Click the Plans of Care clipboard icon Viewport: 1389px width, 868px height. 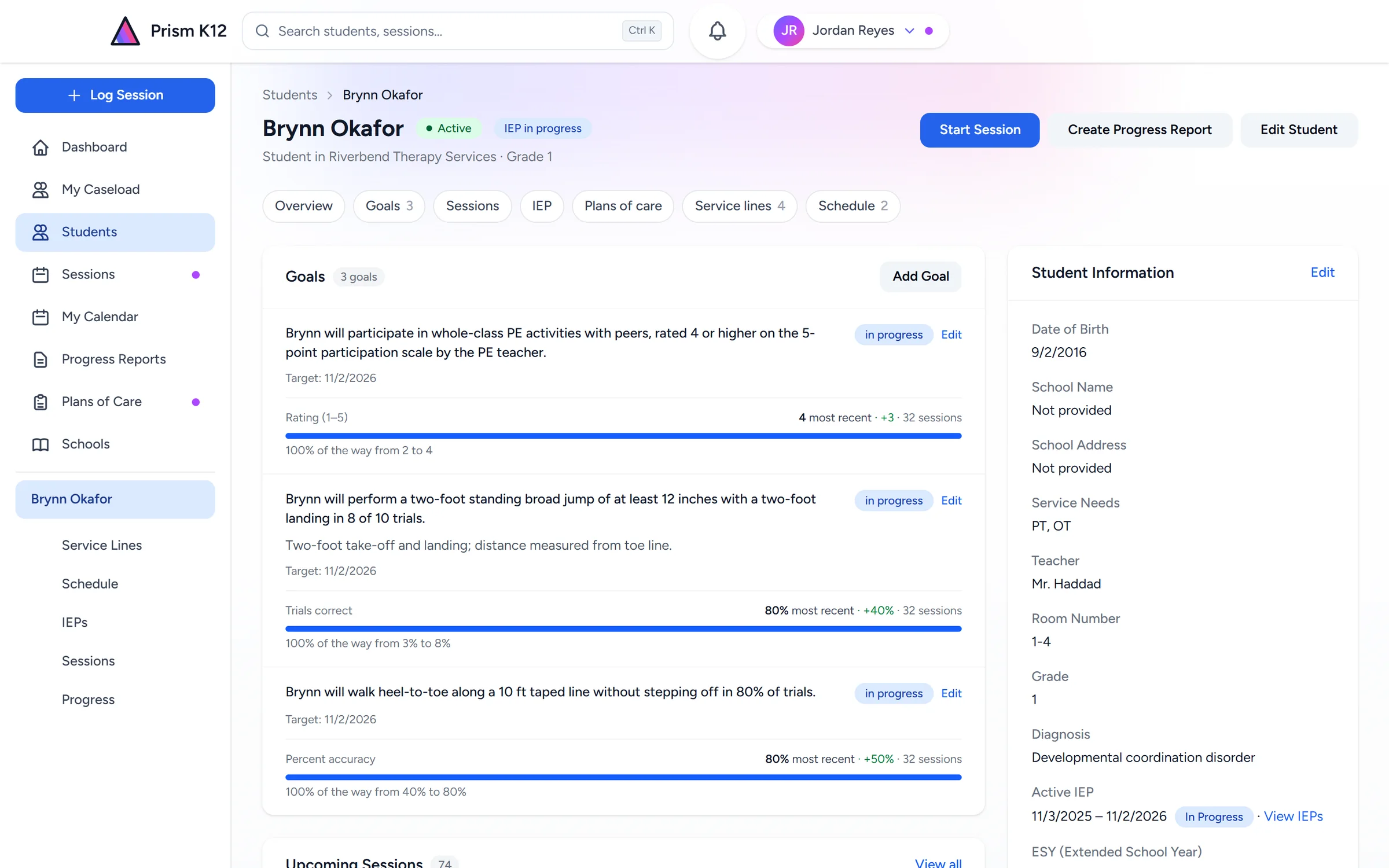point(41,402)
